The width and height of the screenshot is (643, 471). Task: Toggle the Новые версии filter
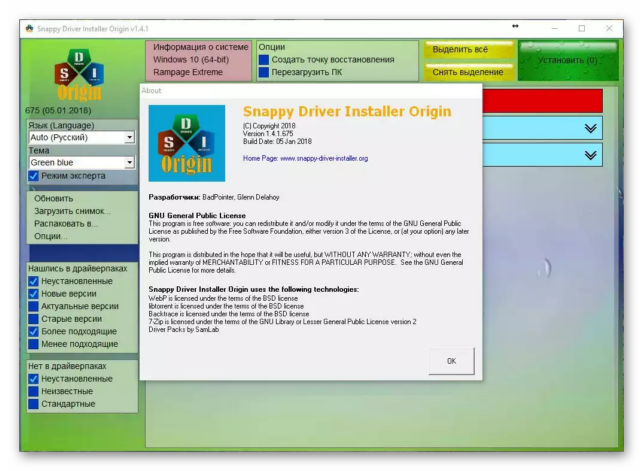tap(33, 294)
